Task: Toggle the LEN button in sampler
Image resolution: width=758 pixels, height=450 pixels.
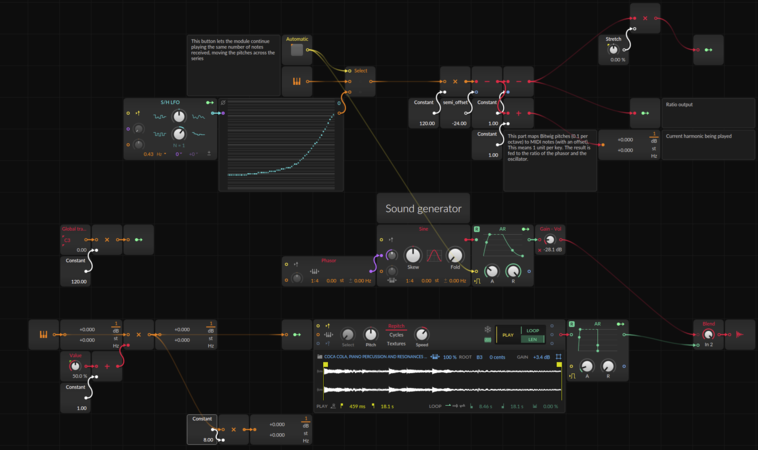Action: pos(533,340)
